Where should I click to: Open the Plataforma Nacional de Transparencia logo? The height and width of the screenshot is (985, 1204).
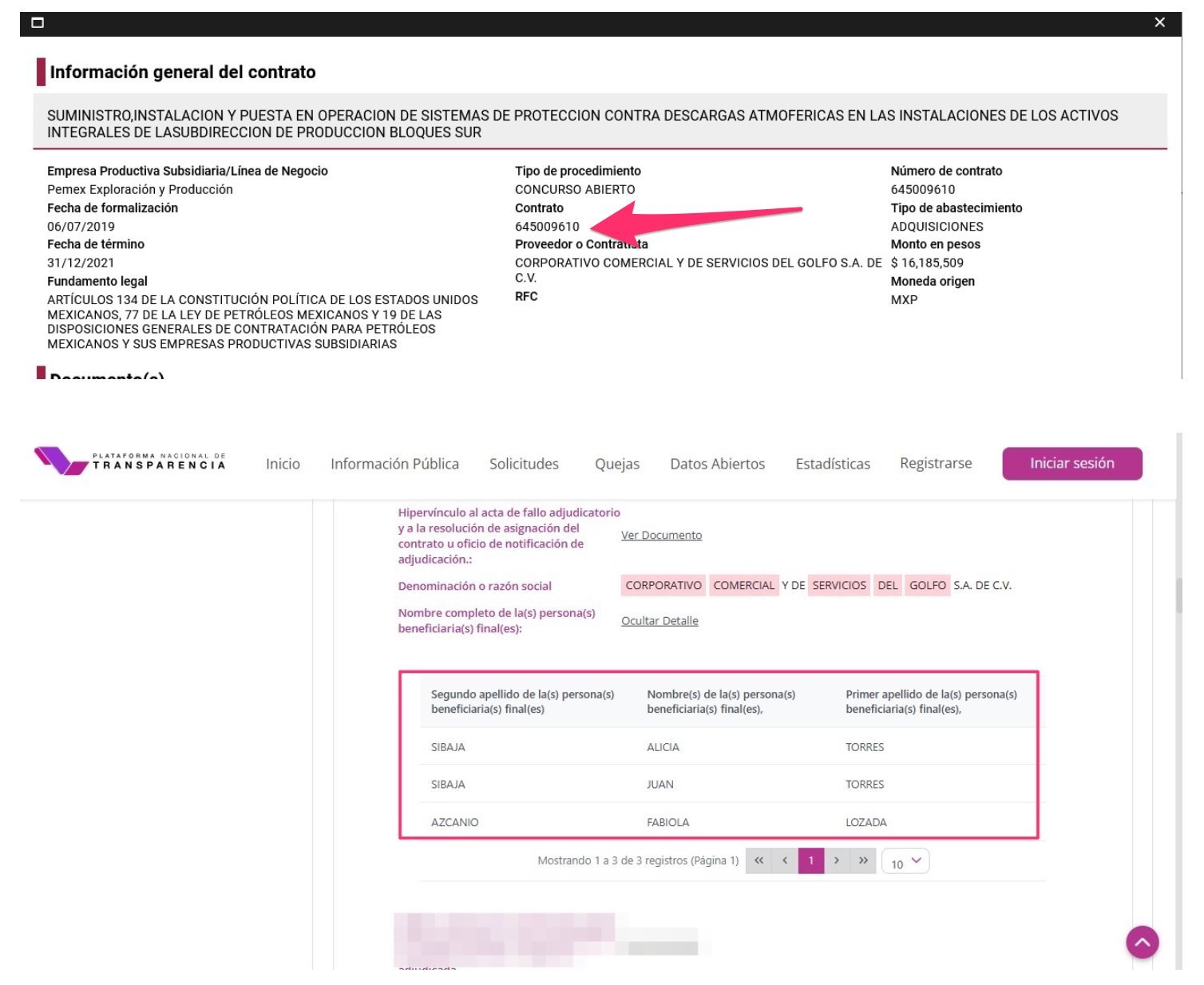pyautogui.click(x=130, y=461)
